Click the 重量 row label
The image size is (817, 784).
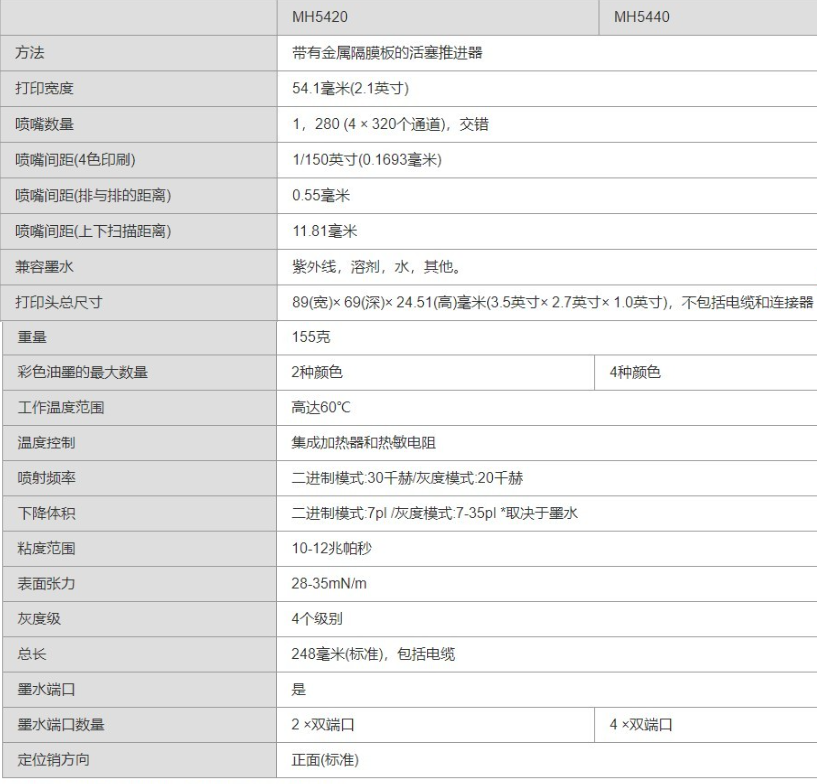(32, 337)
